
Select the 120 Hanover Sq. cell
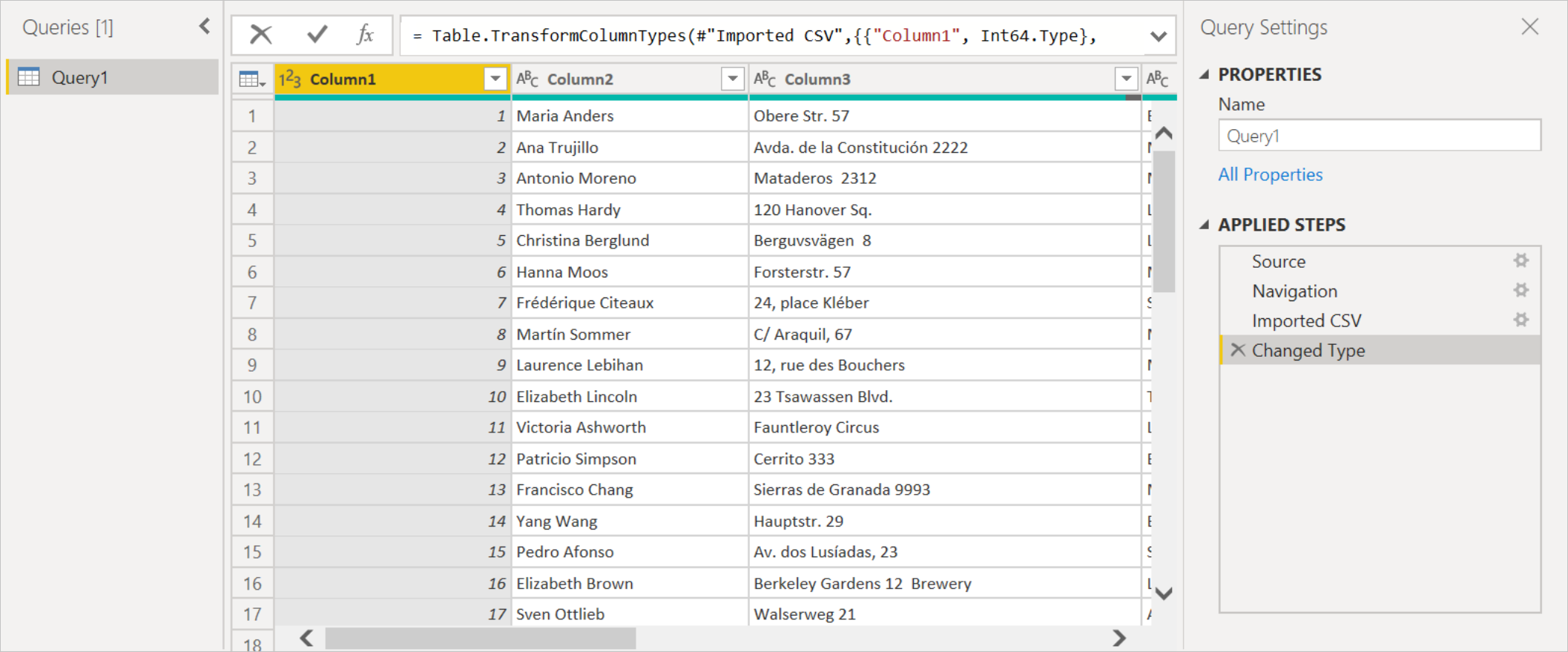coord(945,209)
